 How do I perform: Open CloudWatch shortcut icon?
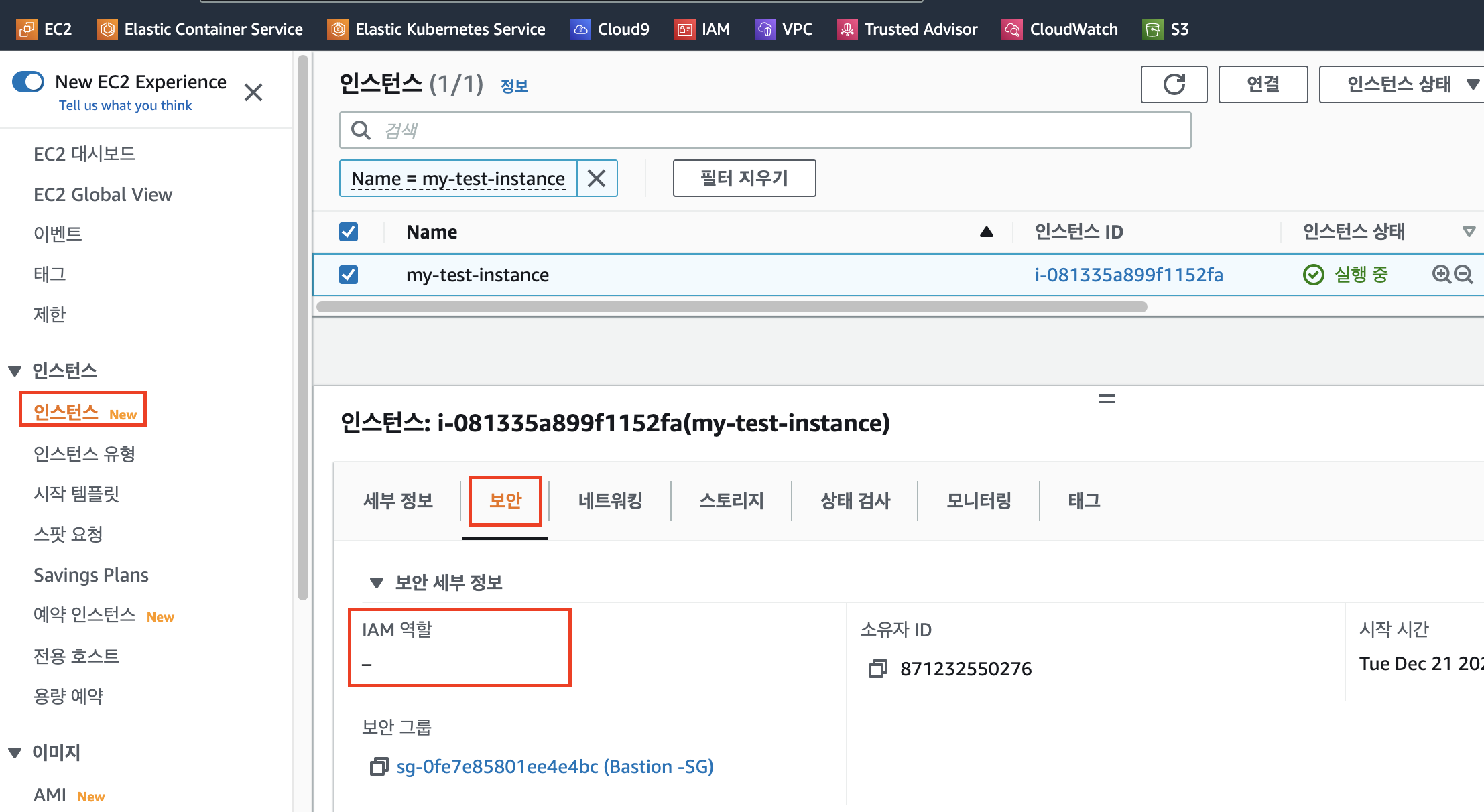(x=1011, y=29)
